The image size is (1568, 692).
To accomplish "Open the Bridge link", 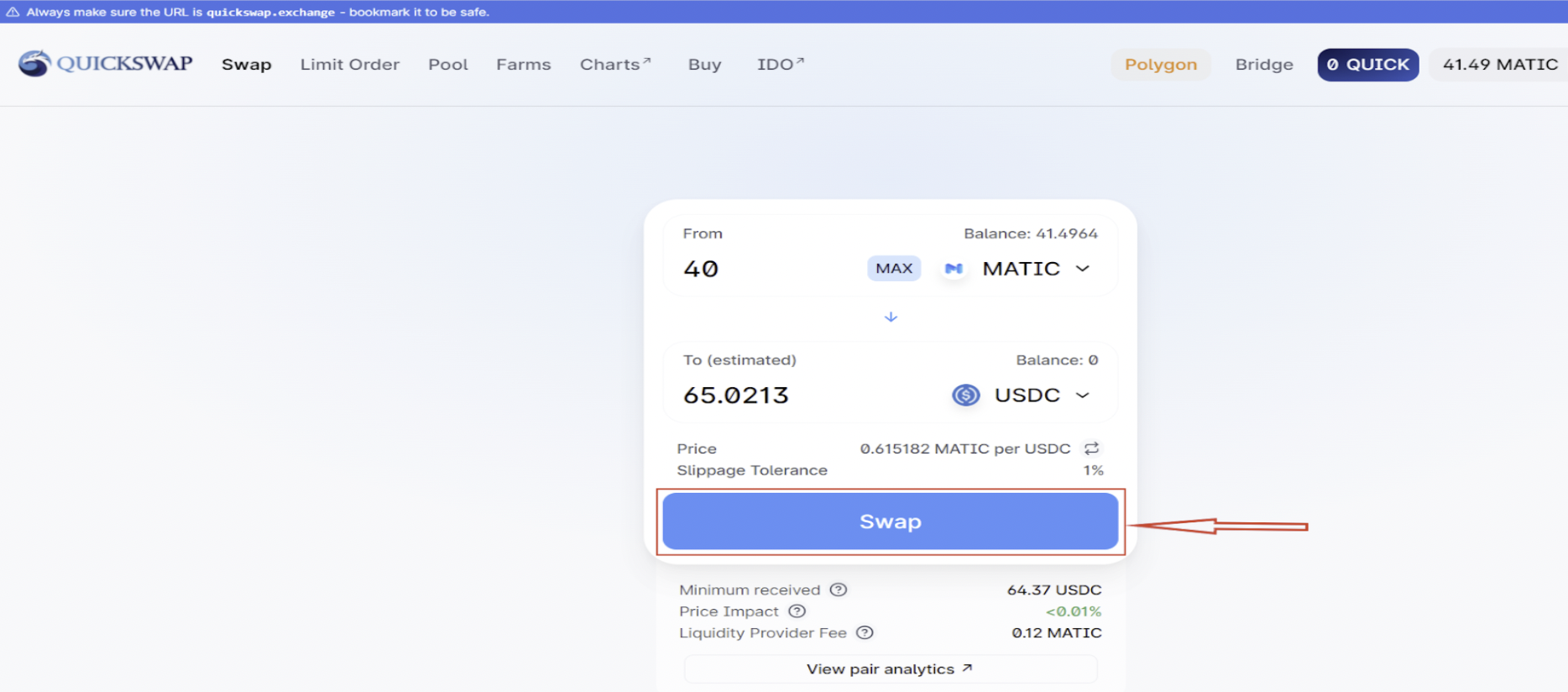I will pyautogui.click(x=1264, y=65).
